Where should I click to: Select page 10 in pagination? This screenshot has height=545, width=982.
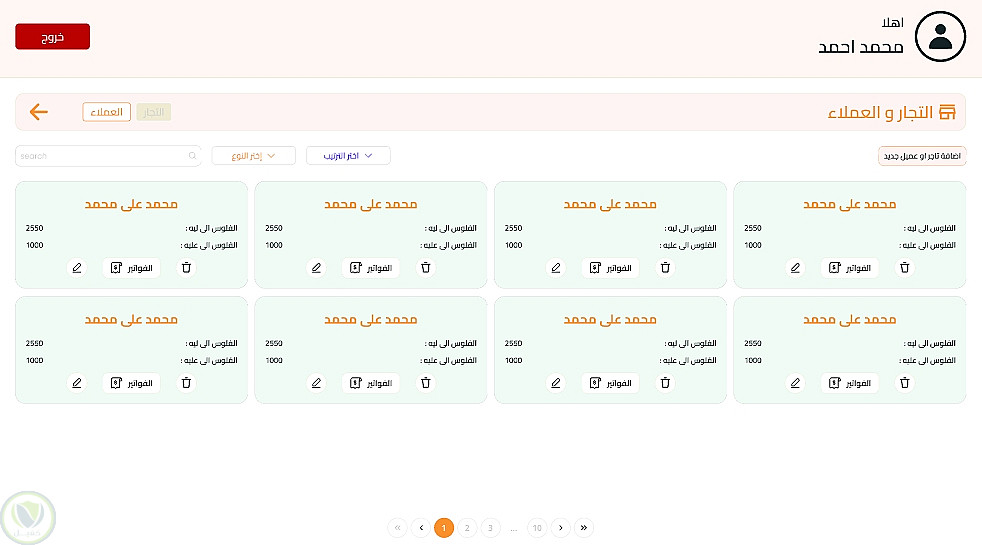[537, 528]
